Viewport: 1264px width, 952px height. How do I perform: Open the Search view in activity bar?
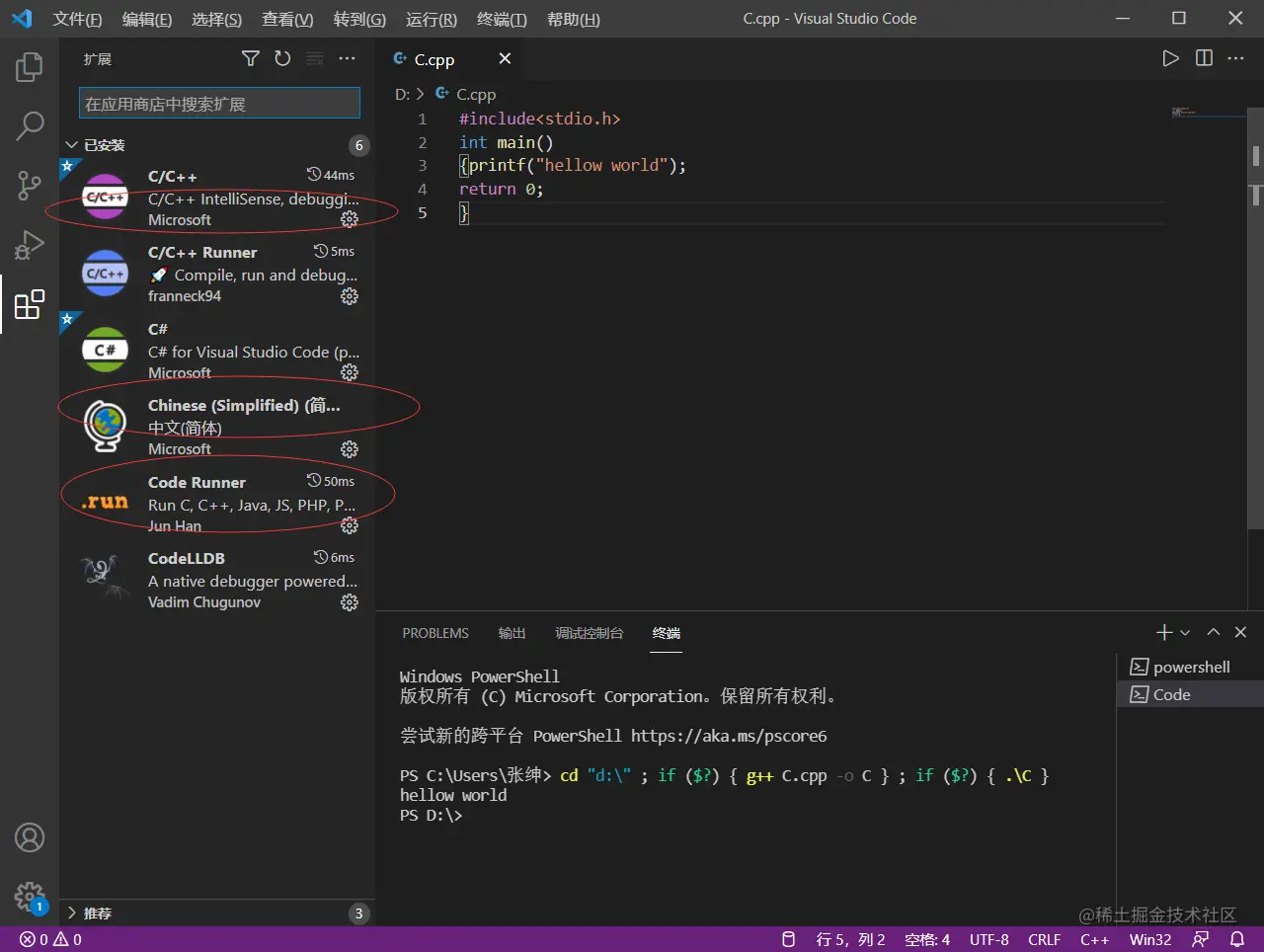point(30,125)
